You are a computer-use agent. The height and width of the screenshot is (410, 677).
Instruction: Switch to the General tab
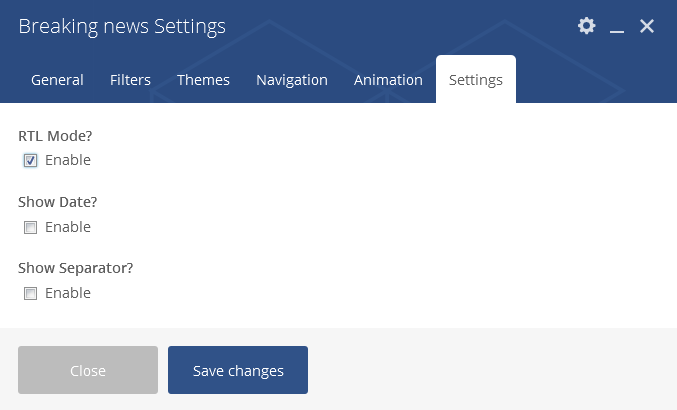click(57, 80)
